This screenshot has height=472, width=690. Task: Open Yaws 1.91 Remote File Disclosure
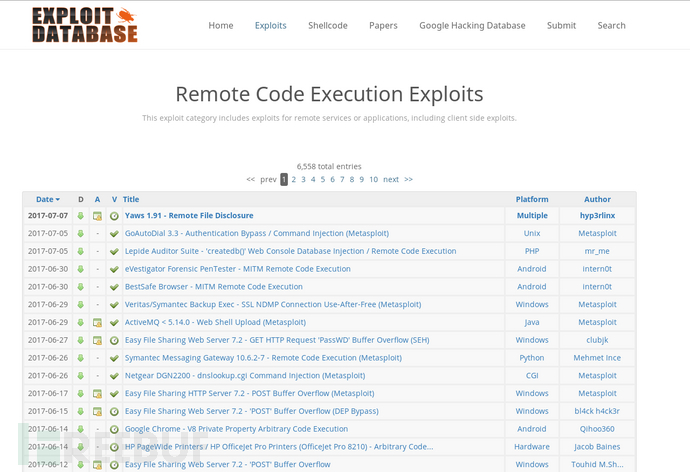click(189, 216)
